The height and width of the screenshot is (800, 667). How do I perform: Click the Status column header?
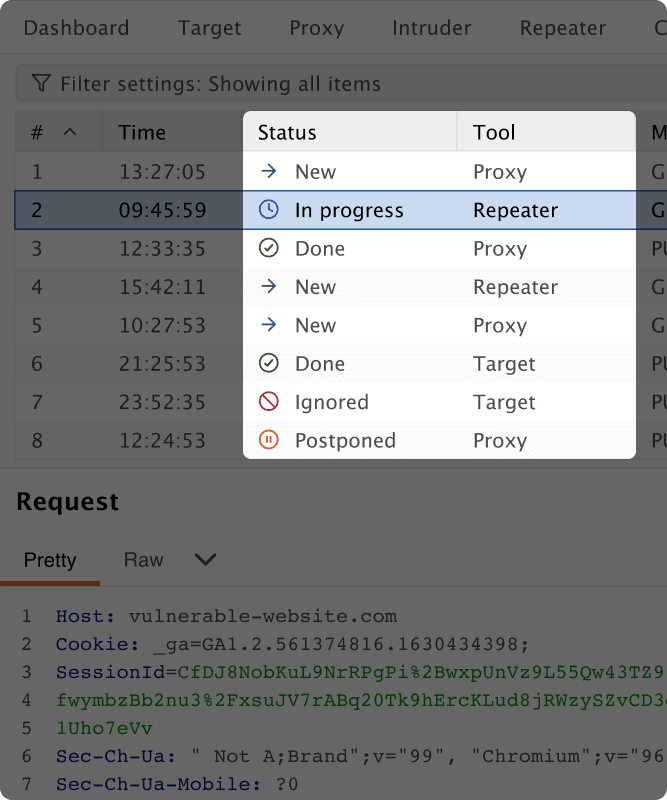coord(287,132)
